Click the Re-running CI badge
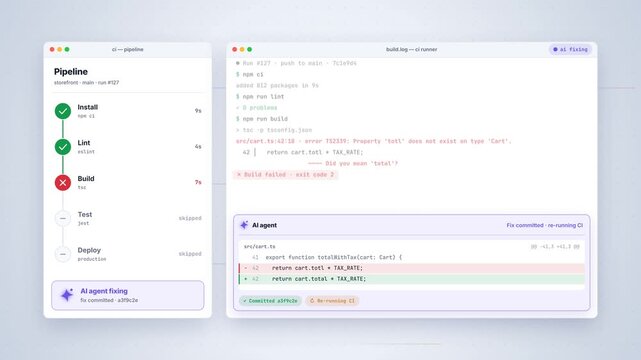Image resolution: width=641 pixels, height=360 pixels. [332, 301]
